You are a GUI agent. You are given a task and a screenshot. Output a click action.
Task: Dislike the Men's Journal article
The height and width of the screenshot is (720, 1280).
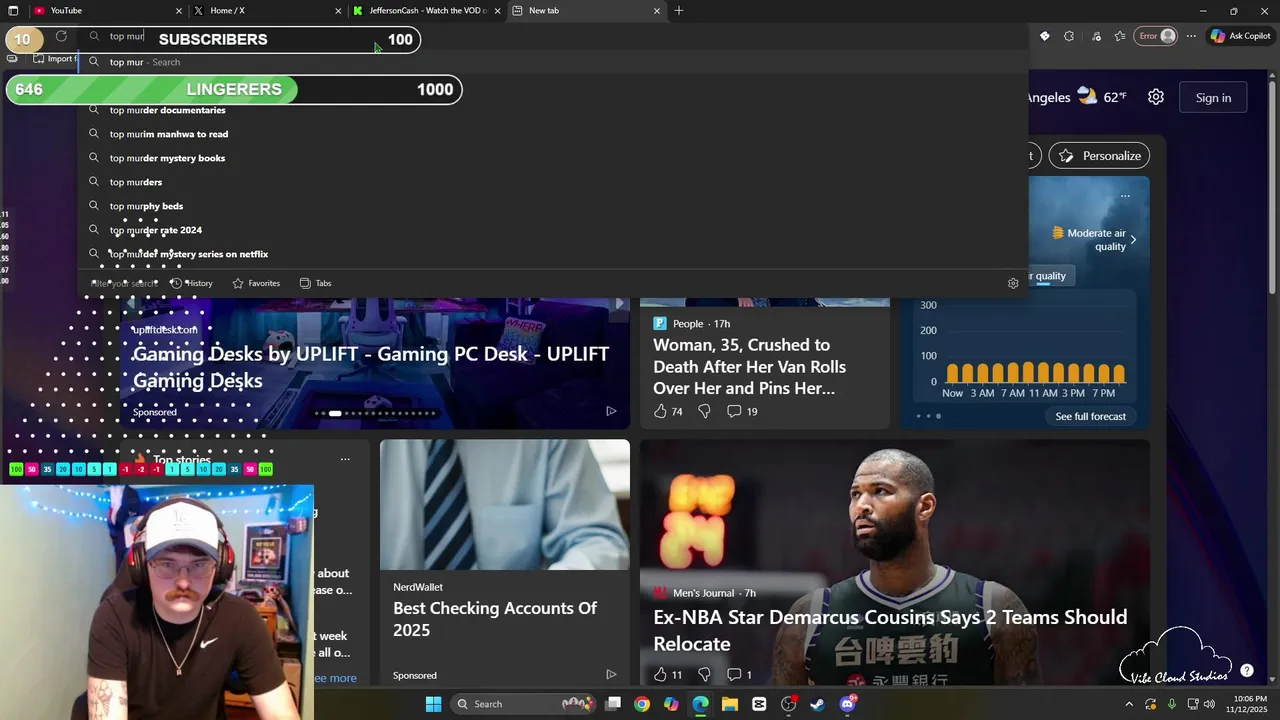[704, 675]
